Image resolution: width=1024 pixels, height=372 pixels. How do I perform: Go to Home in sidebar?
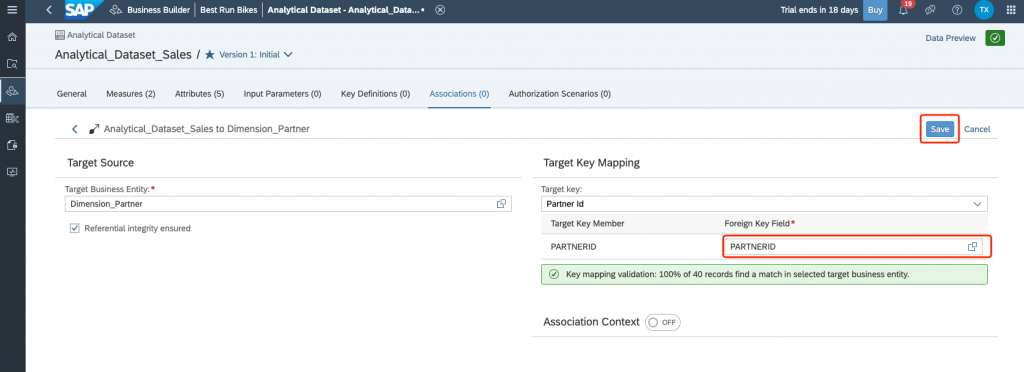12,37
